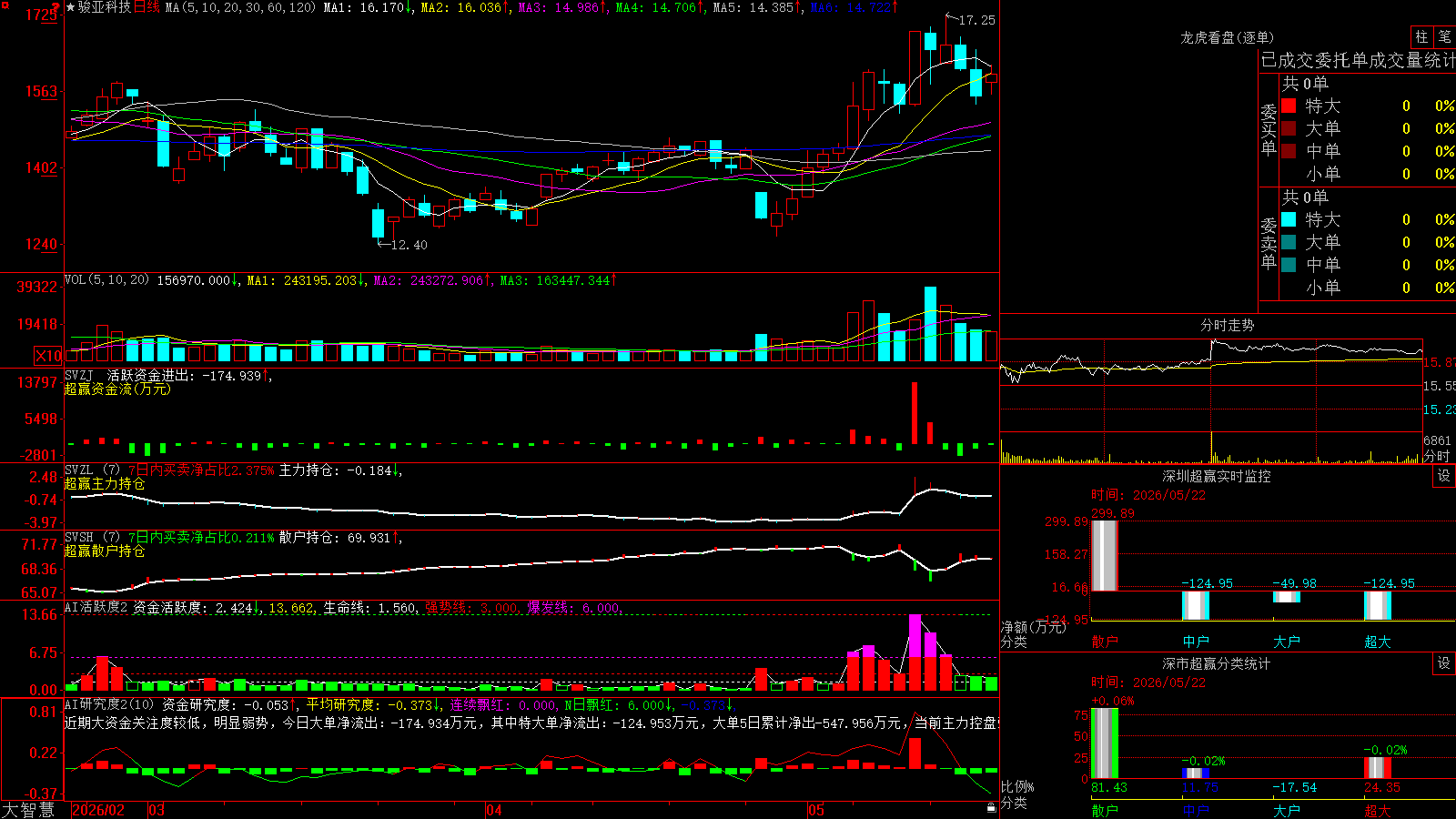This screenshot has width=1456, height=819.
Task: Click the 大智慧 logo text
Action: (x=28, y=810)
